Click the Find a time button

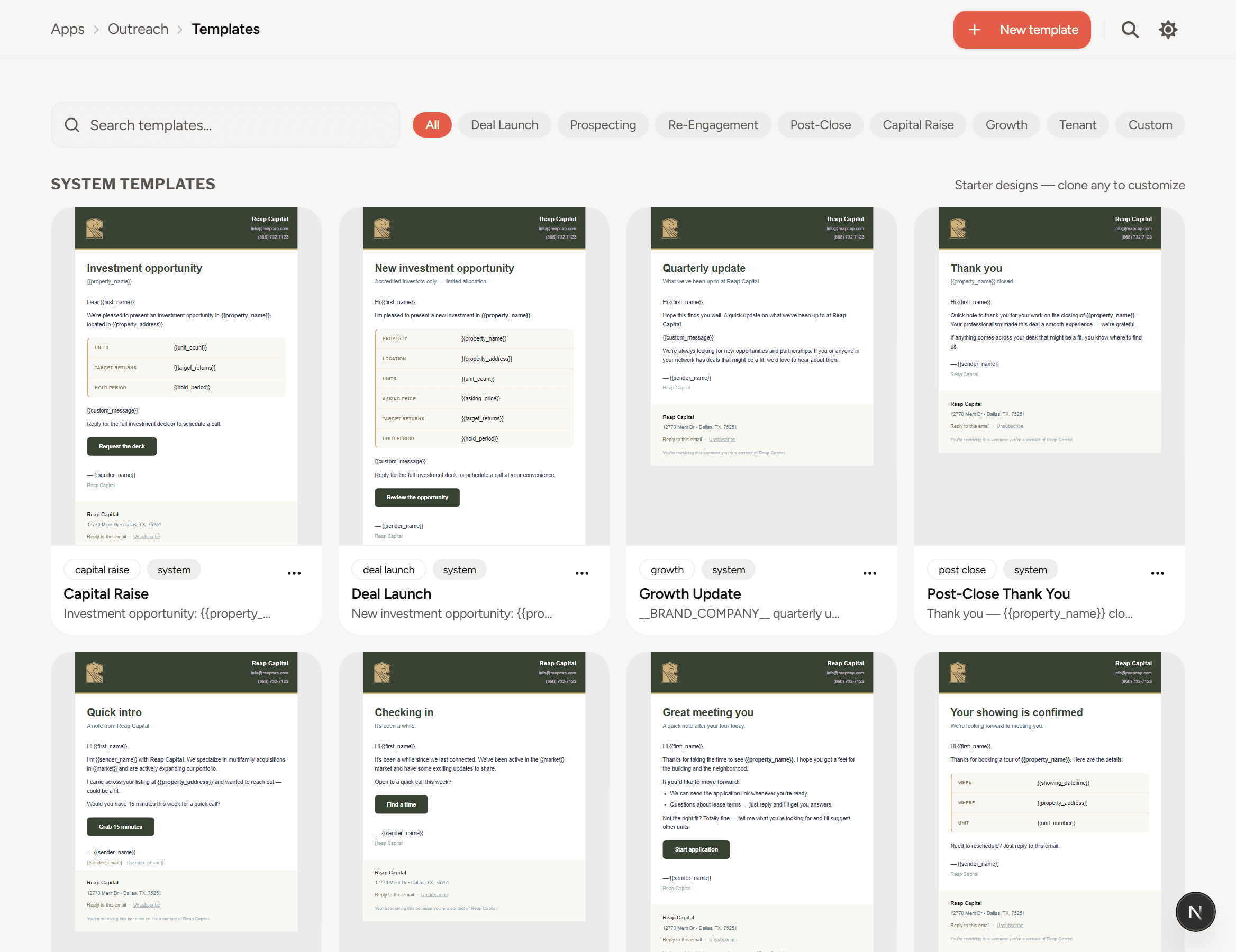[x=401, y=804]
